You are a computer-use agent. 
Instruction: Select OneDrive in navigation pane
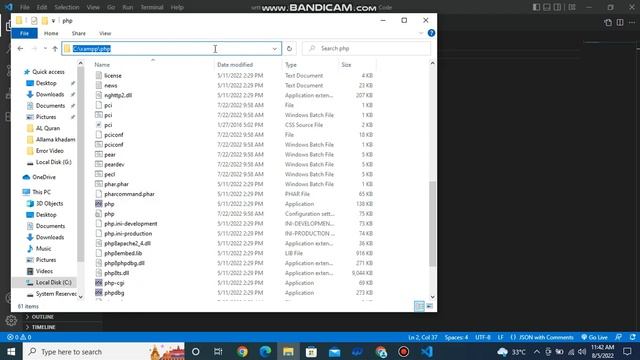[44, 177]
